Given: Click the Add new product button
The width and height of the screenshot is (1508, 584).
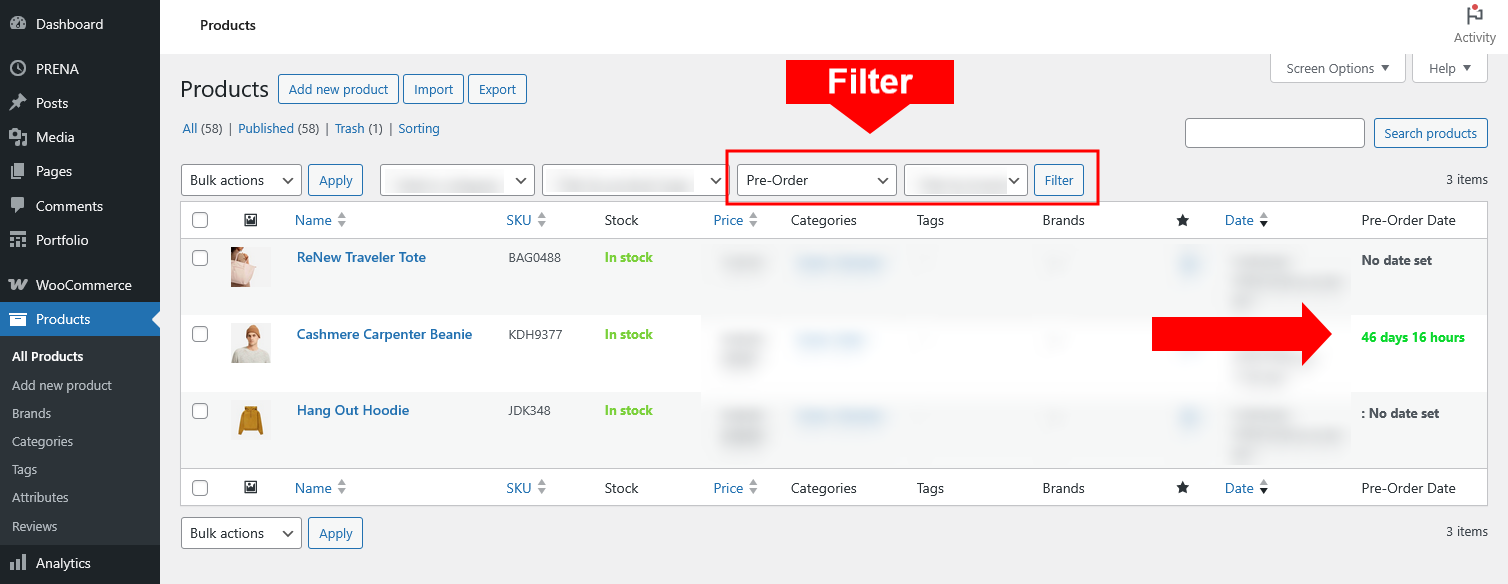Looking at the screenshot, I should click(338, 89).
